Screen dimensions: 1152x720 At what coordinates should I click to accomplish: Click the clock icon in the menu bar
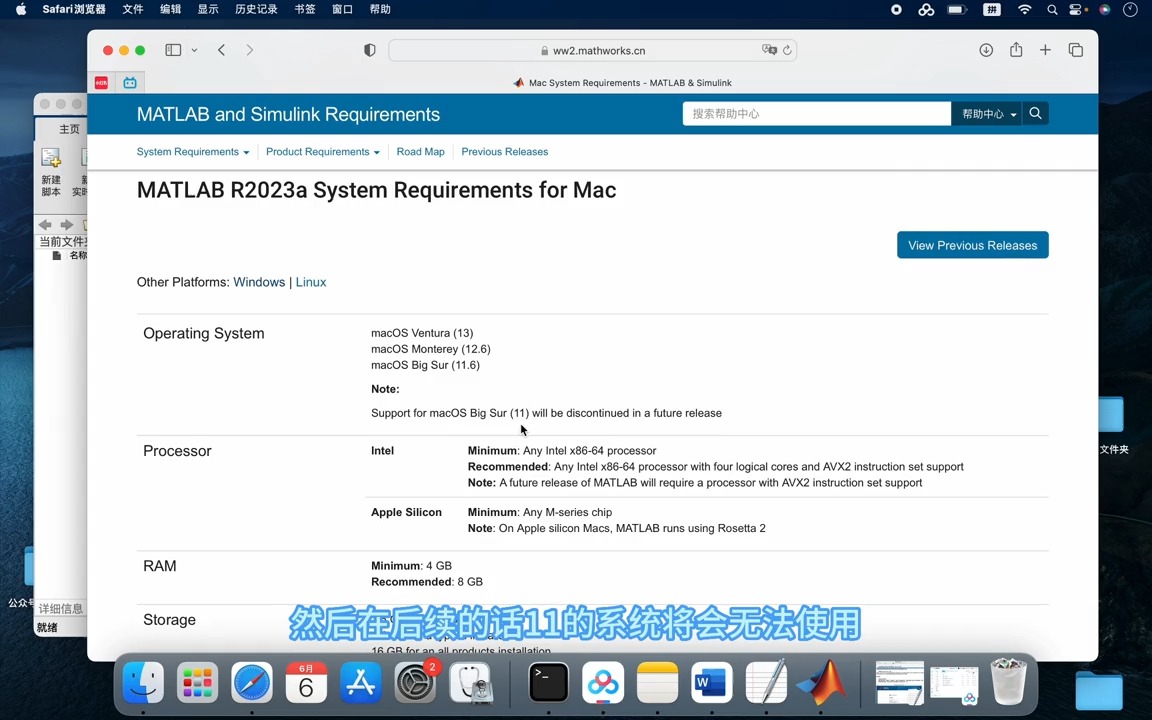[1130, 10]
